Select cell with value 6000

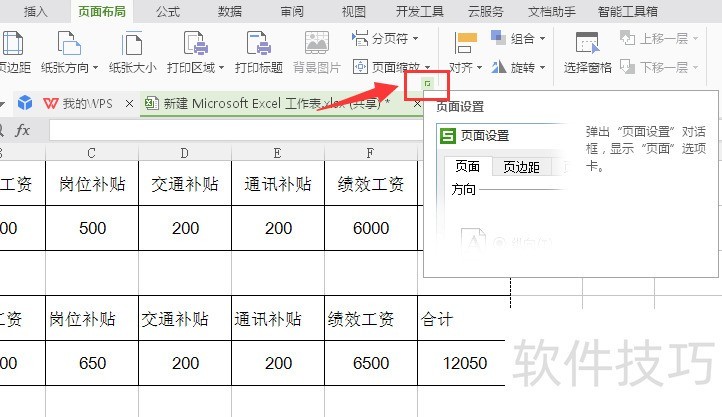(x=371, y=228)
